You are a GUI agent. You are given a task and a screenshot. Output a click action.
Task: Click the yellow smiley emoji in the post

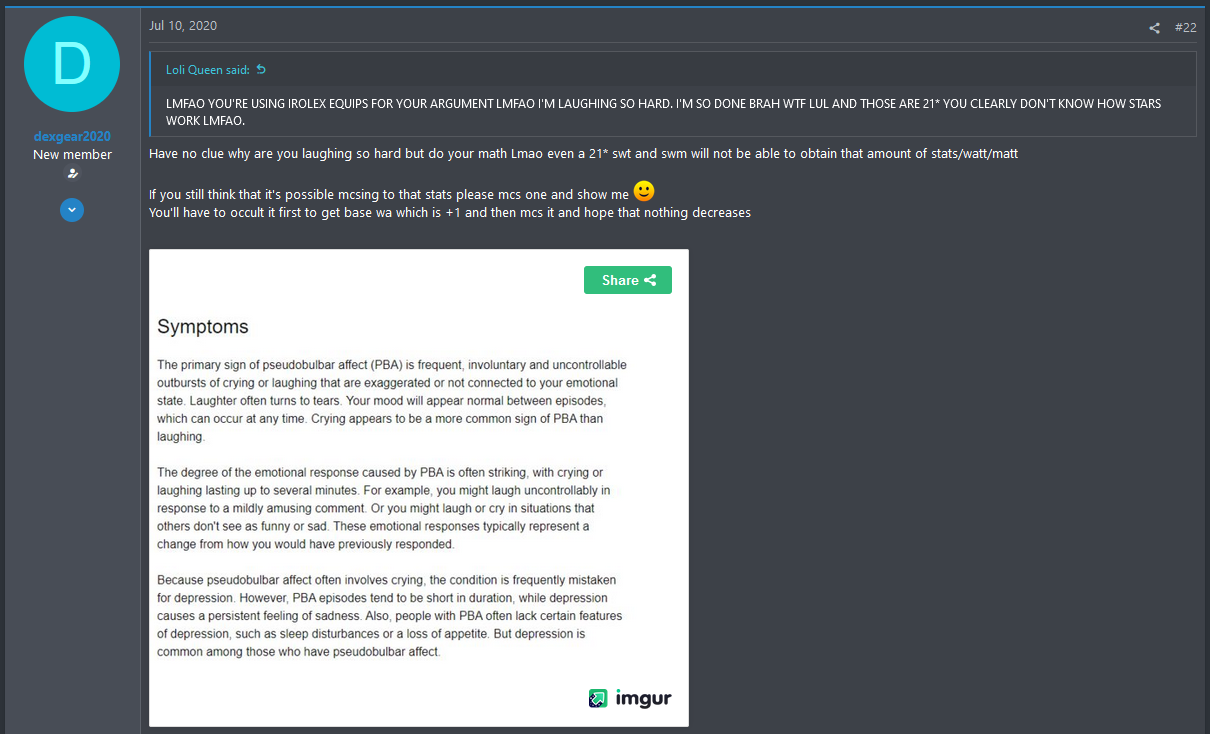click(644, 191)
